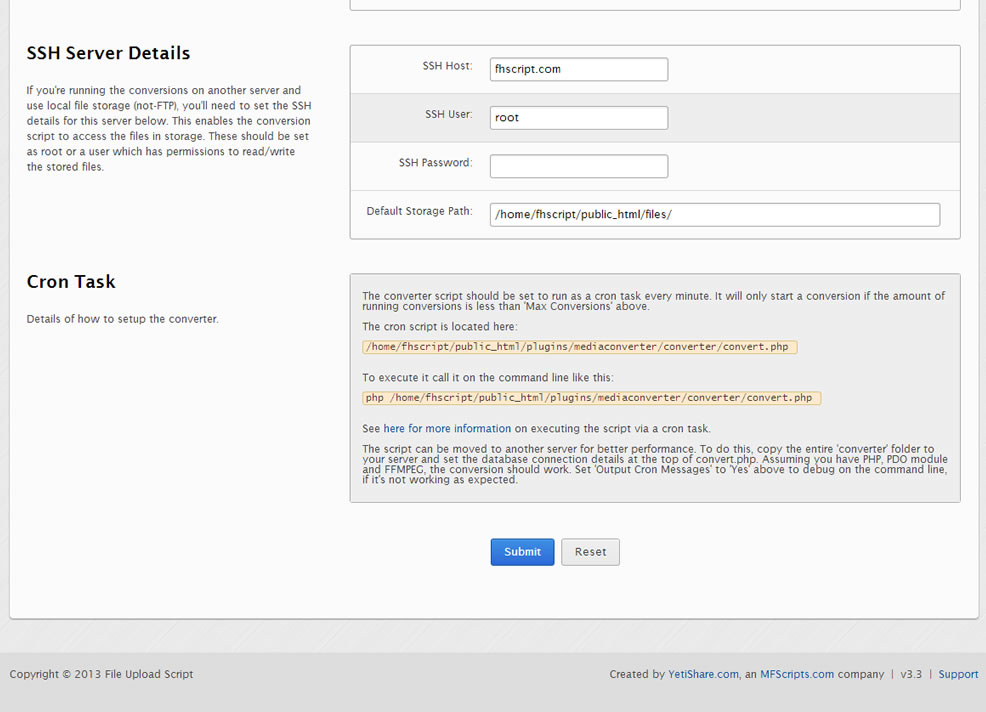986x712 pixels.
Task: Focus the SSH User field containing root
Action: pyautogui.click(x=579, y=118)
